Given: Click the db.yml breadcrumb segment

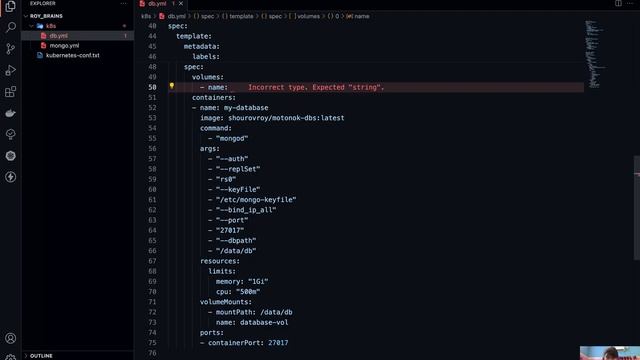Looking at the screenshot, I should [176, 16].
